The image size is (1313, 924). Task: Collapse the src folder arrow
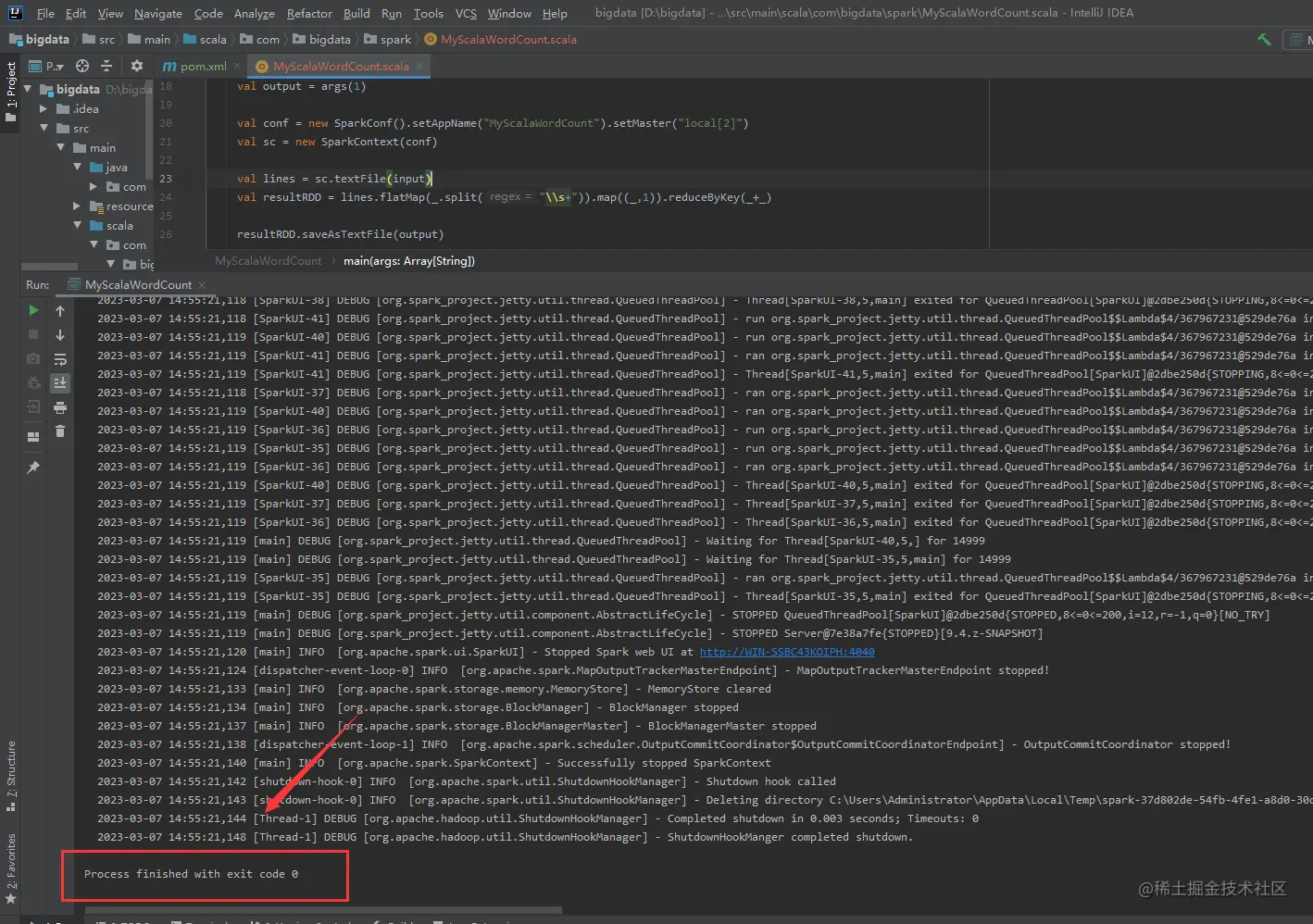click(x=44, y=129)
